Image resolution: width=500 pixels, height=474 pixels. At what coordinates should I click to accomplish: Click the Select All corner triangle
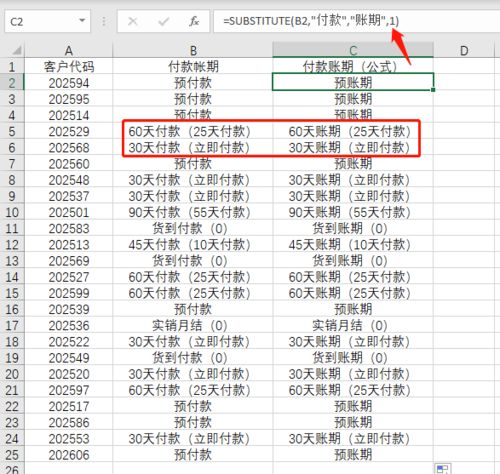pyautogui.click(x=16, y=51)
